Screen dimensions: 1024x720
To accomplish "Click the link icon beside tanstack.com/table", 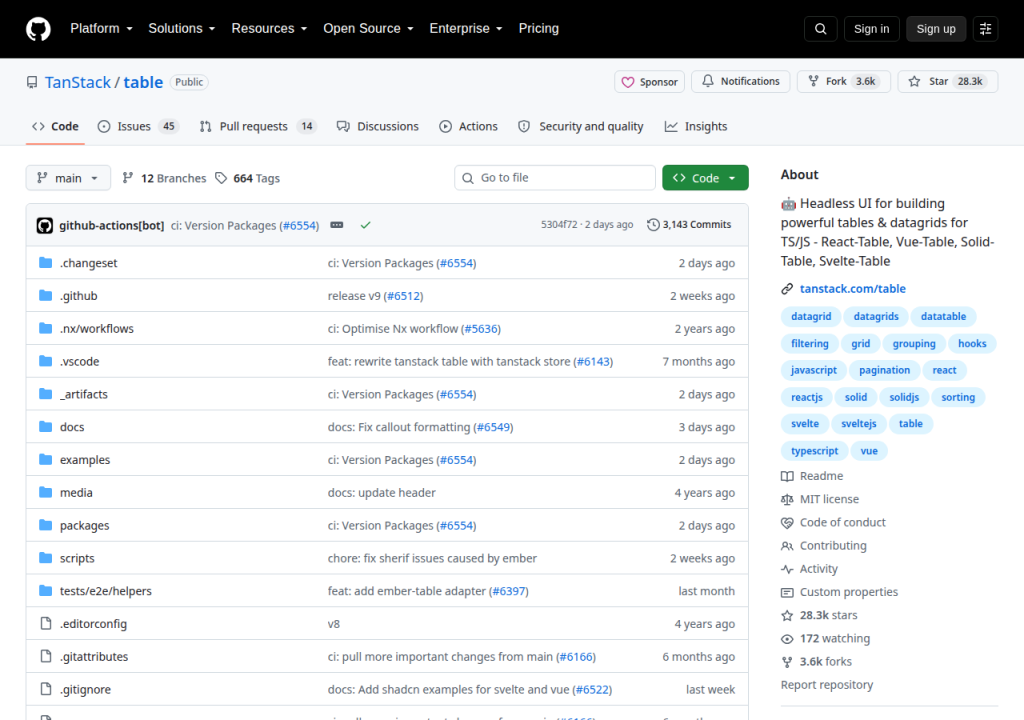I will click(x=787, y=289).
